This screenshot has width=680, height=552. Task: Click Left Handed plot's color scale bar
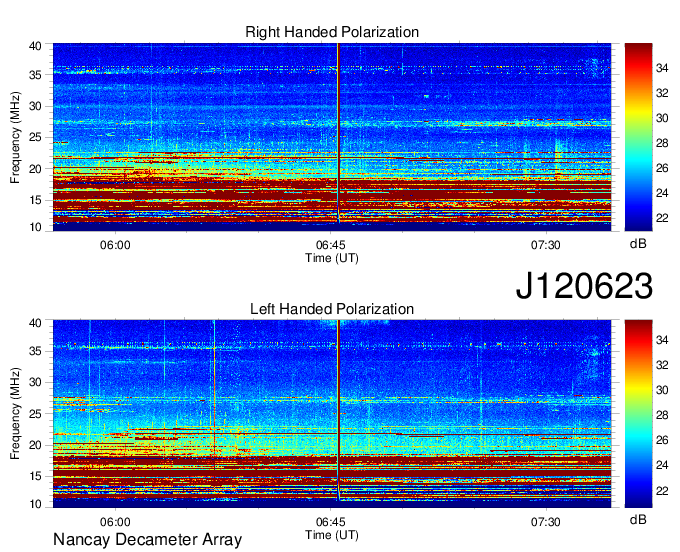pyautogui.click(x=638, y=414)
